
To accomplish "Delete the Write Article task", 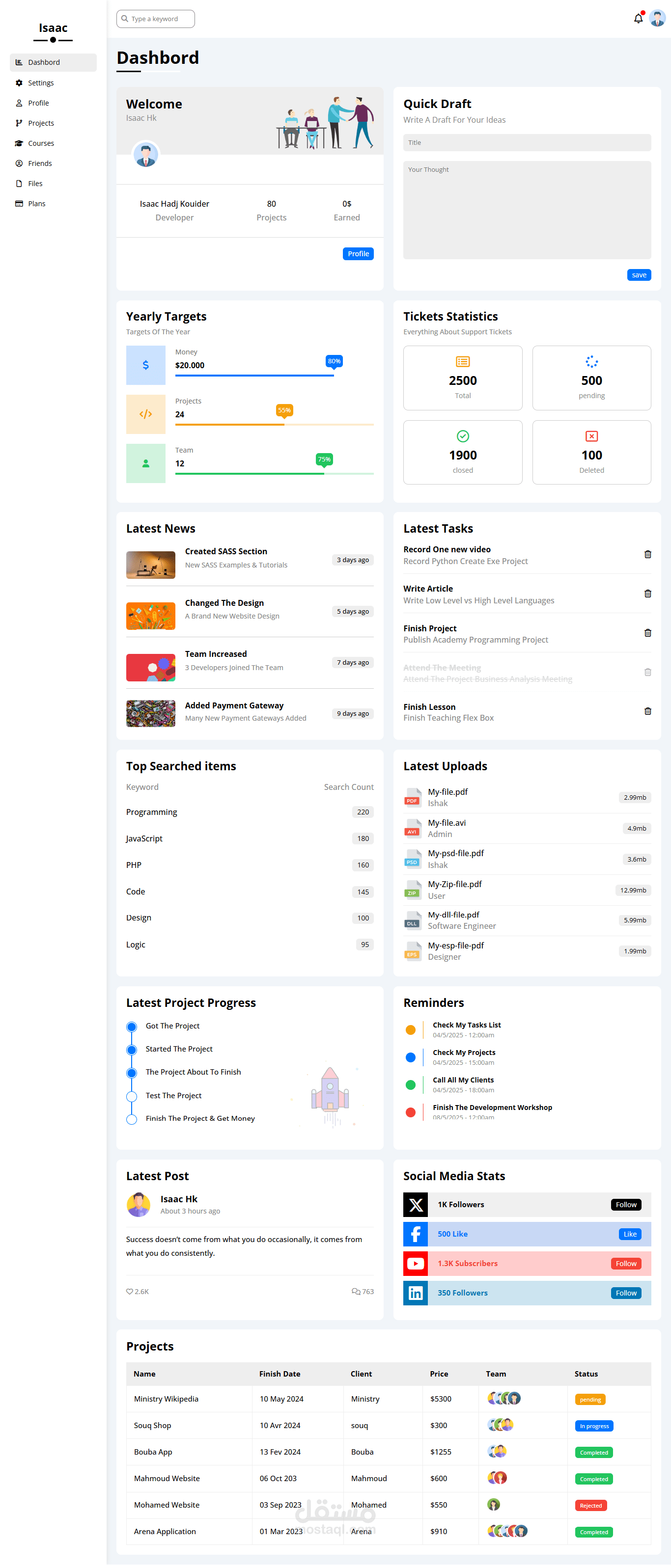I will click(x=647, y=594).
